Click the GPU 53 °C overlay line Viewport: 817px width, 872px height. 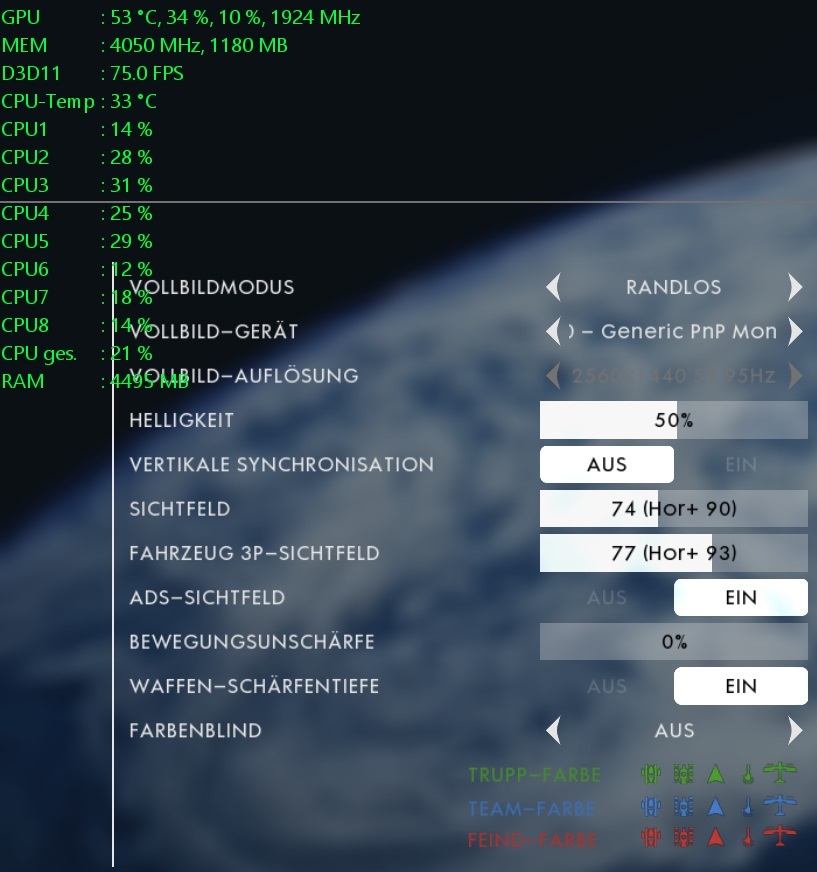point(181,17)
